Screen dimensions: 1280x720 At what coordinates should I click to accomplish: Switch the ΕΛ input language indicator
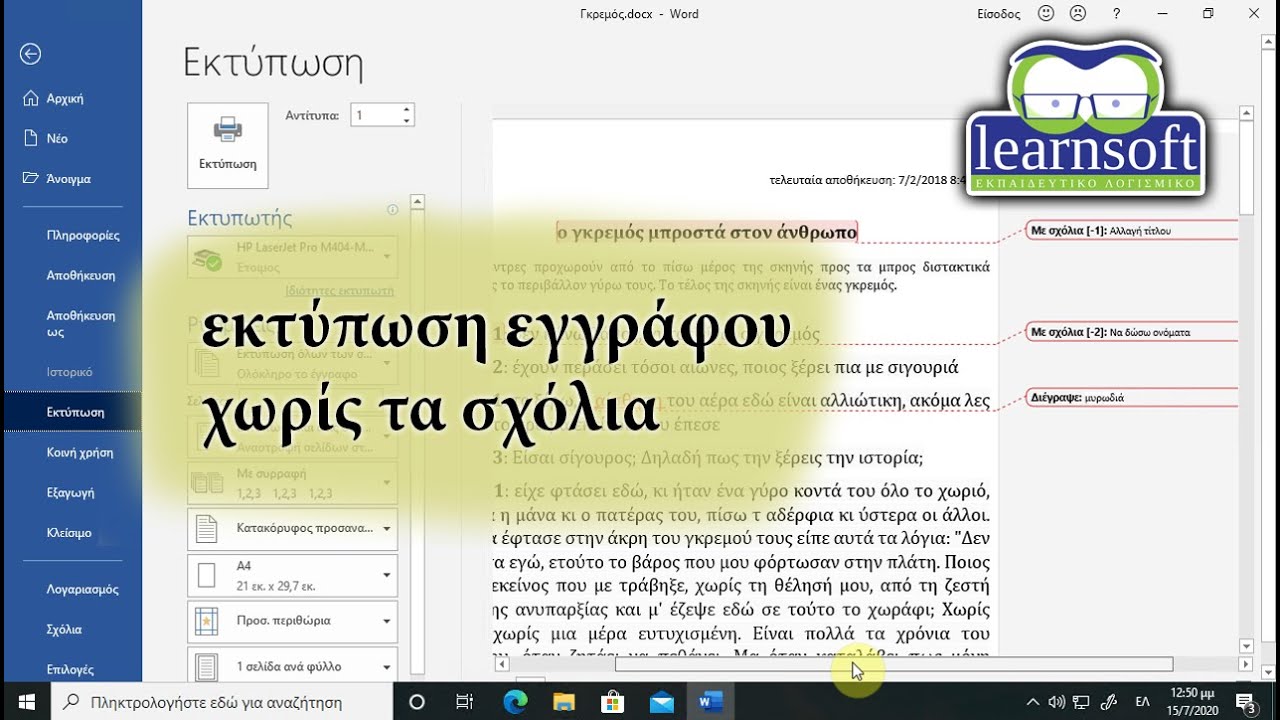(x=1142, y=702)
